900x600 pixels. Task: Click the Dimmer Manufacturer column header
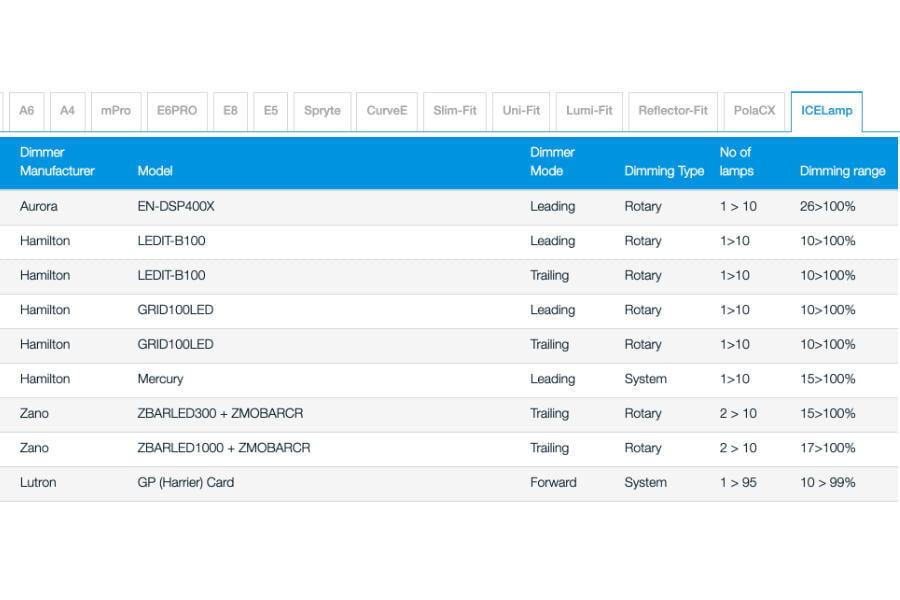pos(57,161)
